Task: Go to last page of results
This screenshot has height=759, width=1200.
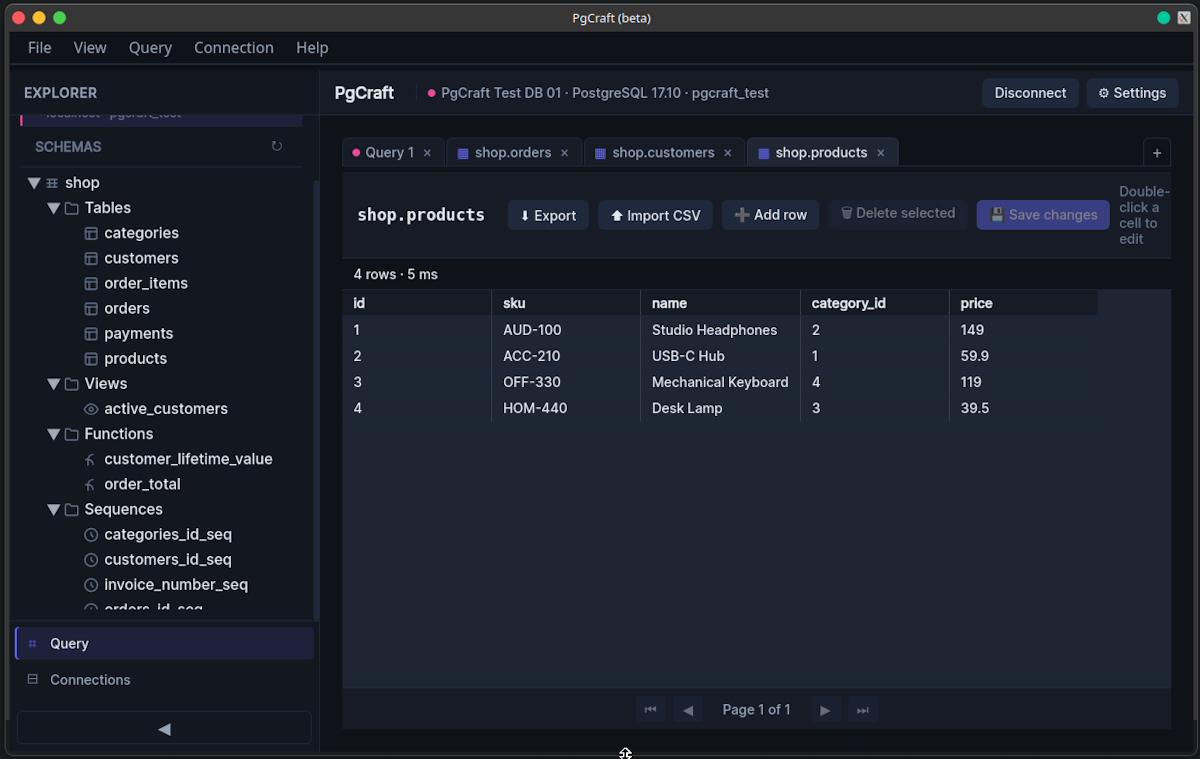Action: 863,710
